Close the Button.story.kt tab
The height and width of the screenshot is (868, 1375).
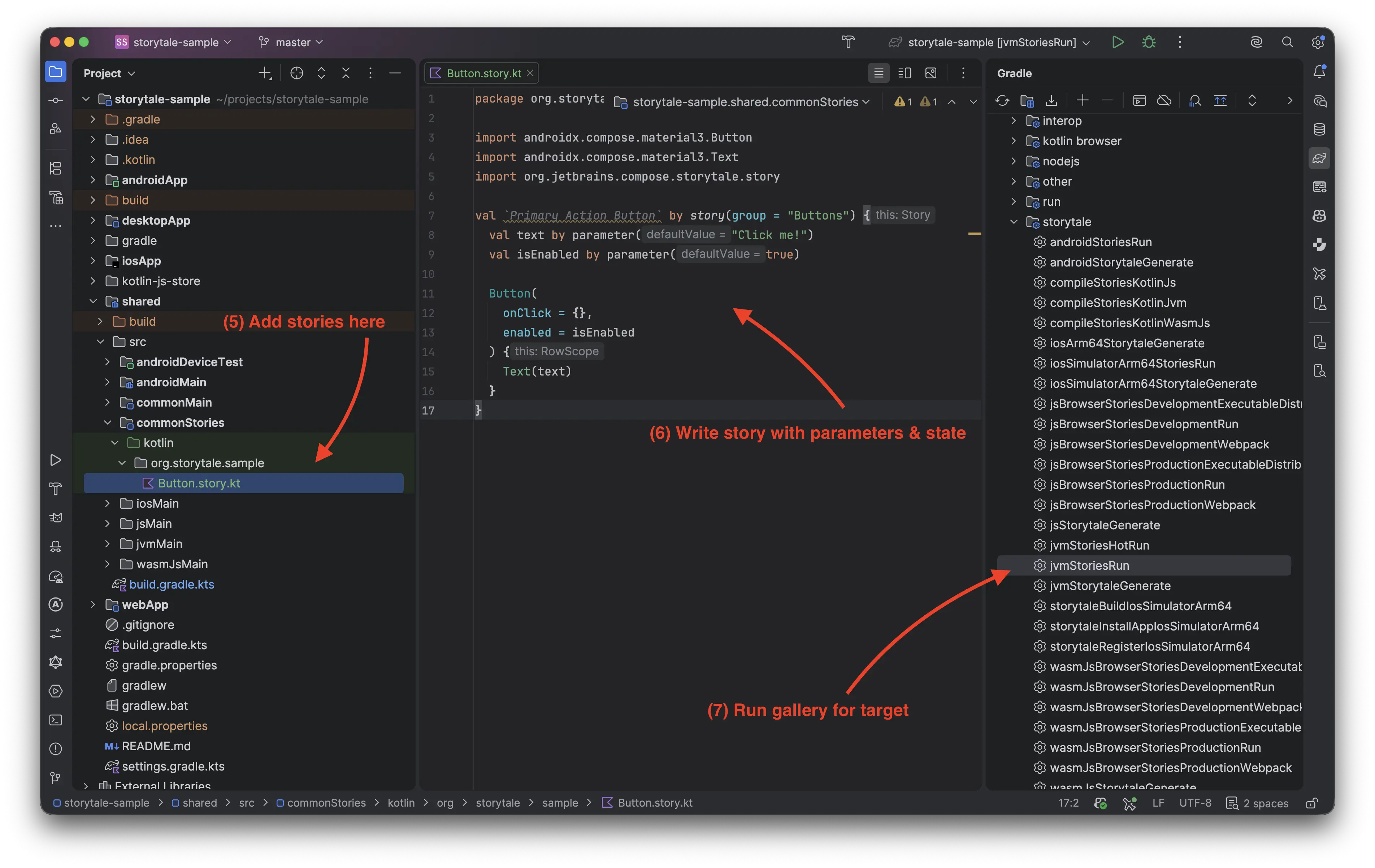tap(530, 73)
